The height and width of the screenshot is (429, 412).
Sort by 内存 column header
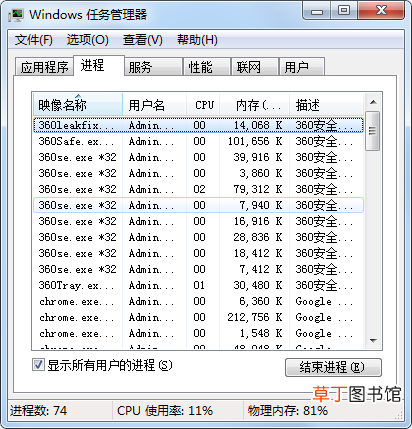pos(255,105)
